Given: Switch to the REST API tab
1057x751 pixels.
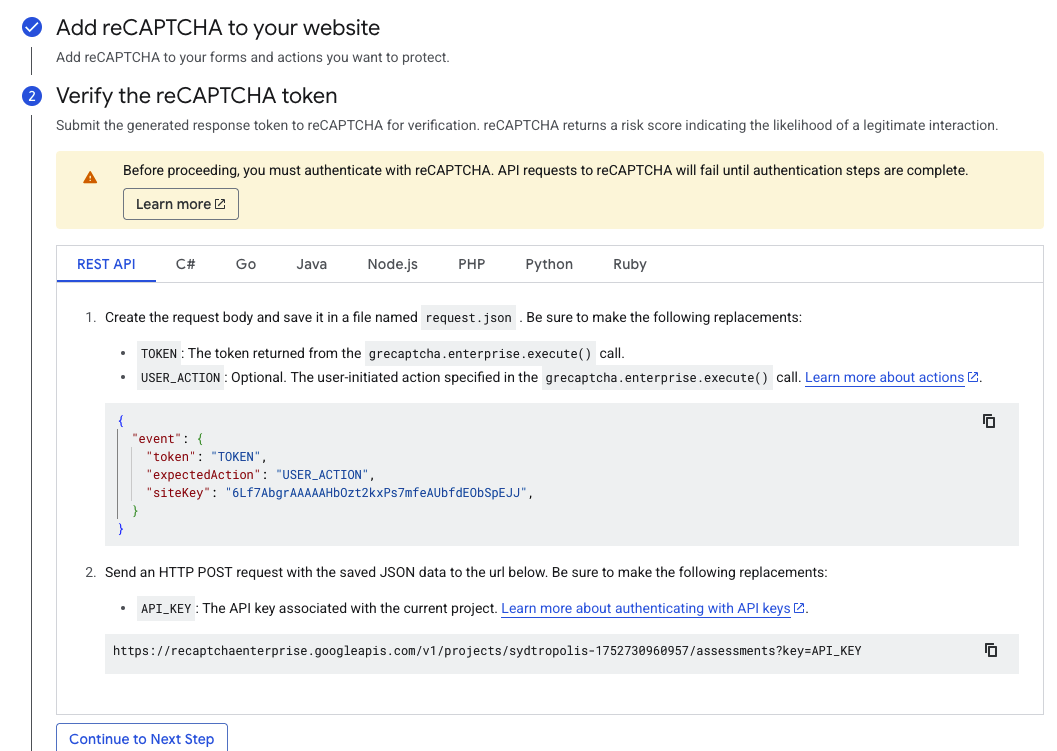Looking at the screenshot, I should pyautogui.click(x=106, y=264).
